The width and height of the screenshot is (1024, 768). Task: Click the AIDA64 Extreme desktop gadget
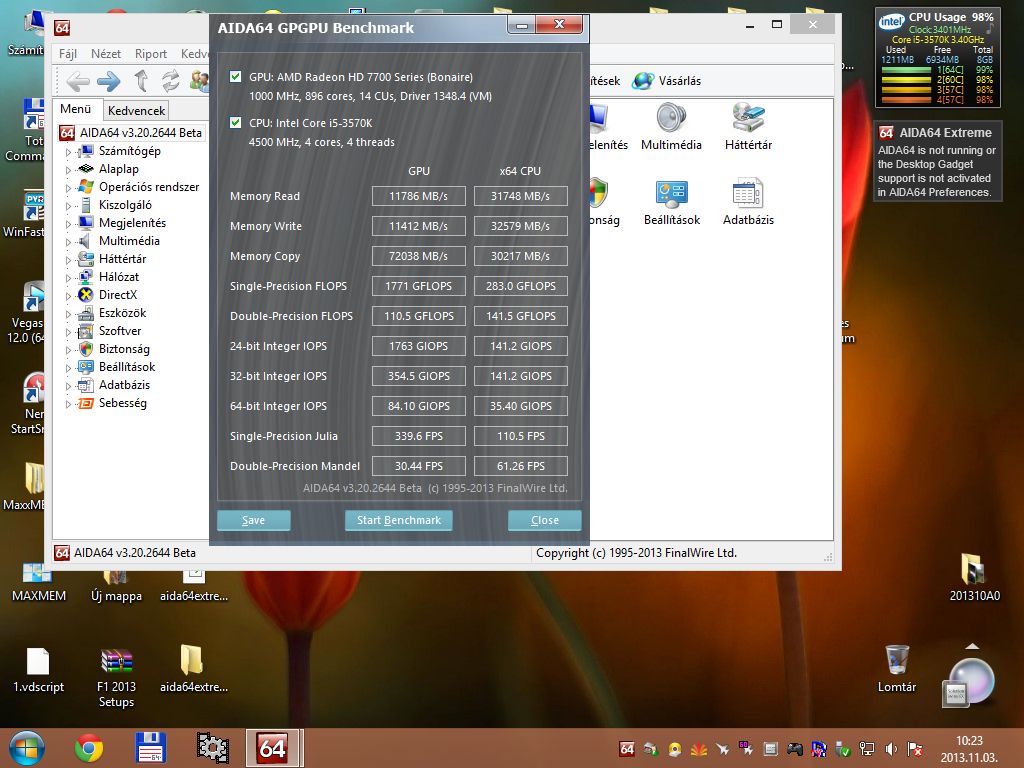tap(937, 161)
